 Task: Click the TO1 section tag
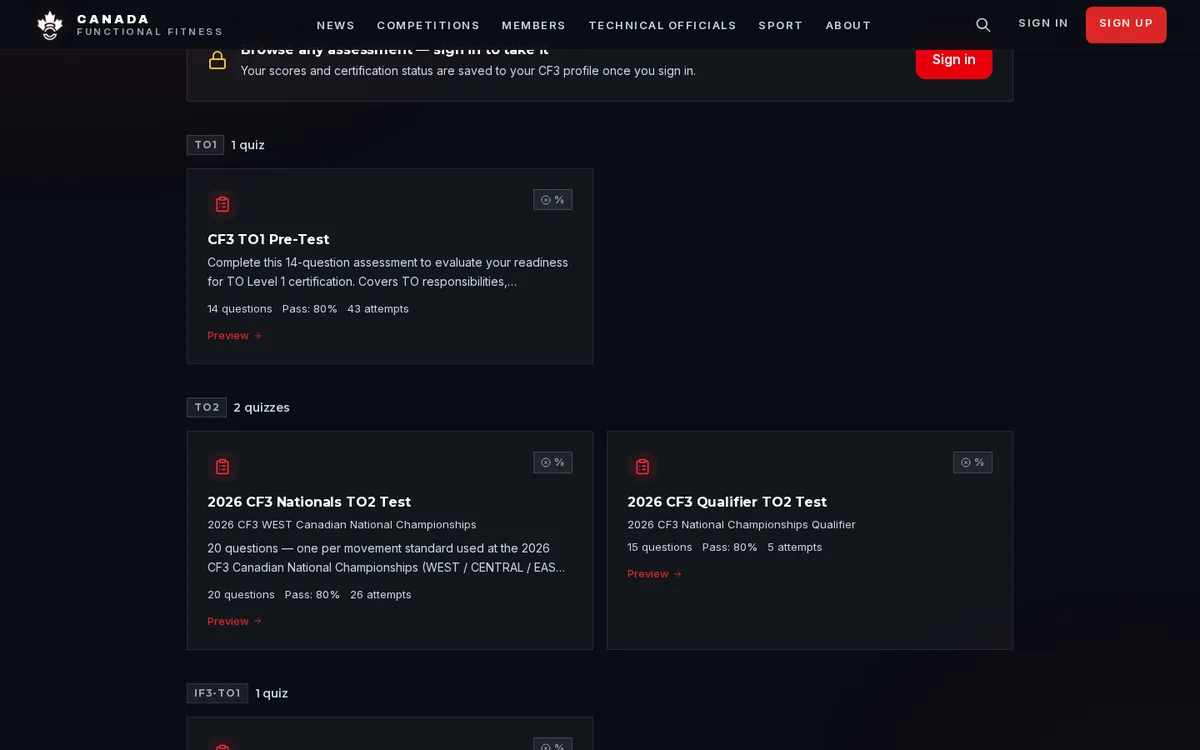point(205,145)
